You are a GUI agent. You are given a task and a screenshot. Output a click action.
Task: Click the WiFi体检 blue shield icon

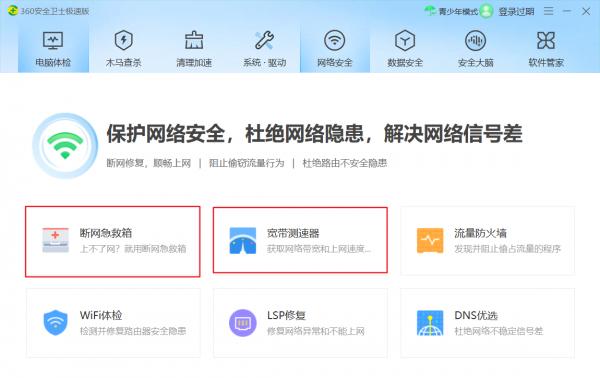55,323
